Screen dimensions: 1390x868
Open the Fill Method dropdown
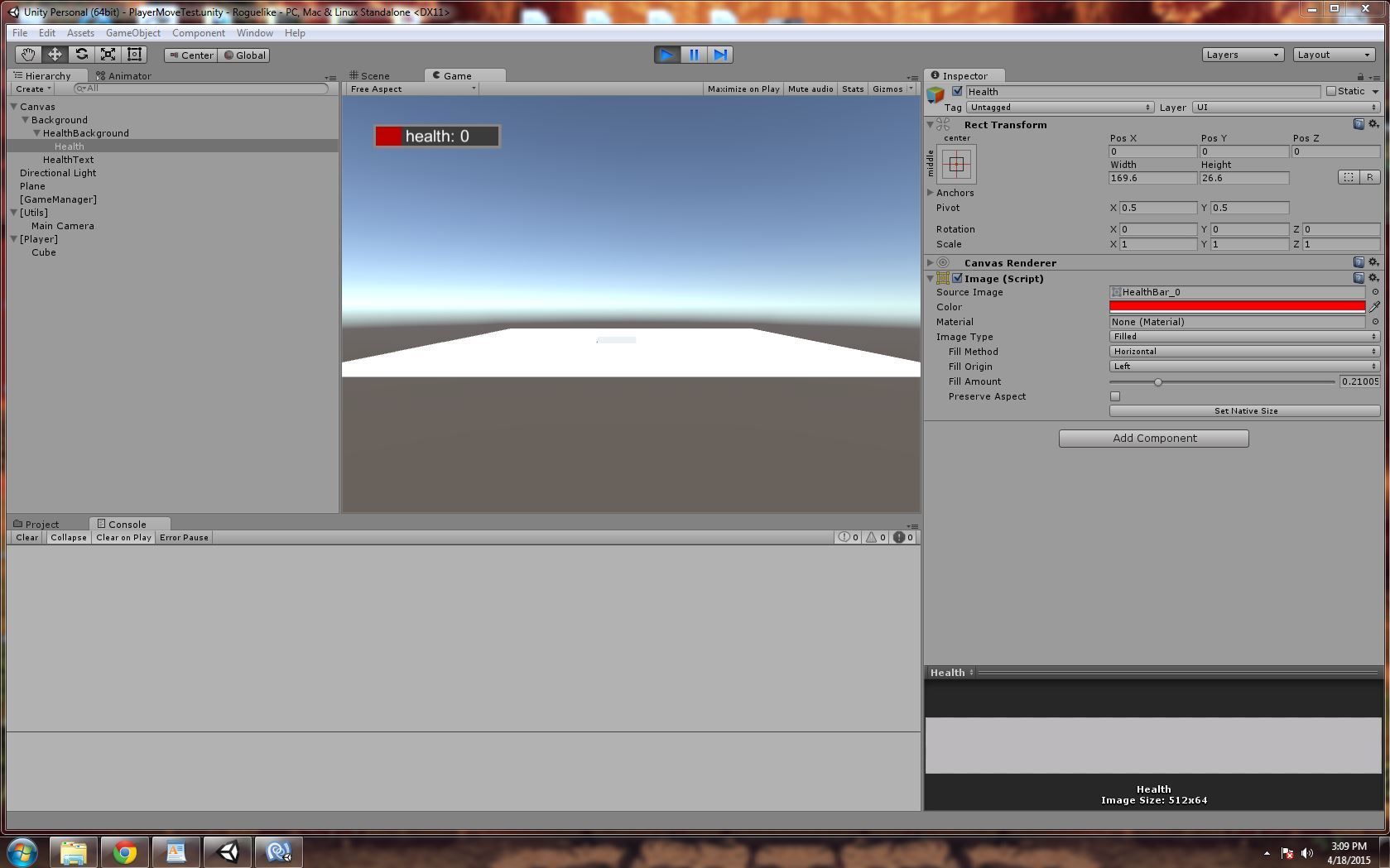[x=1244, y=352]
